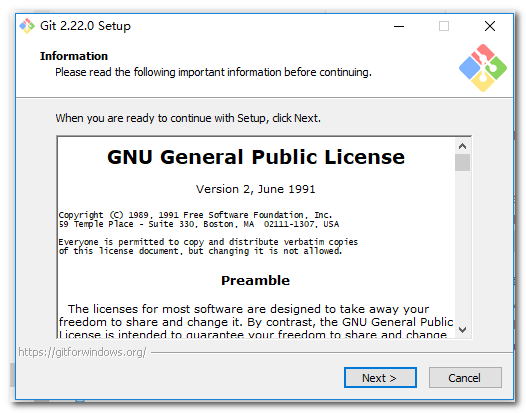
Task: Click the '59 Temple Place' address line
Action: [199, 224]
